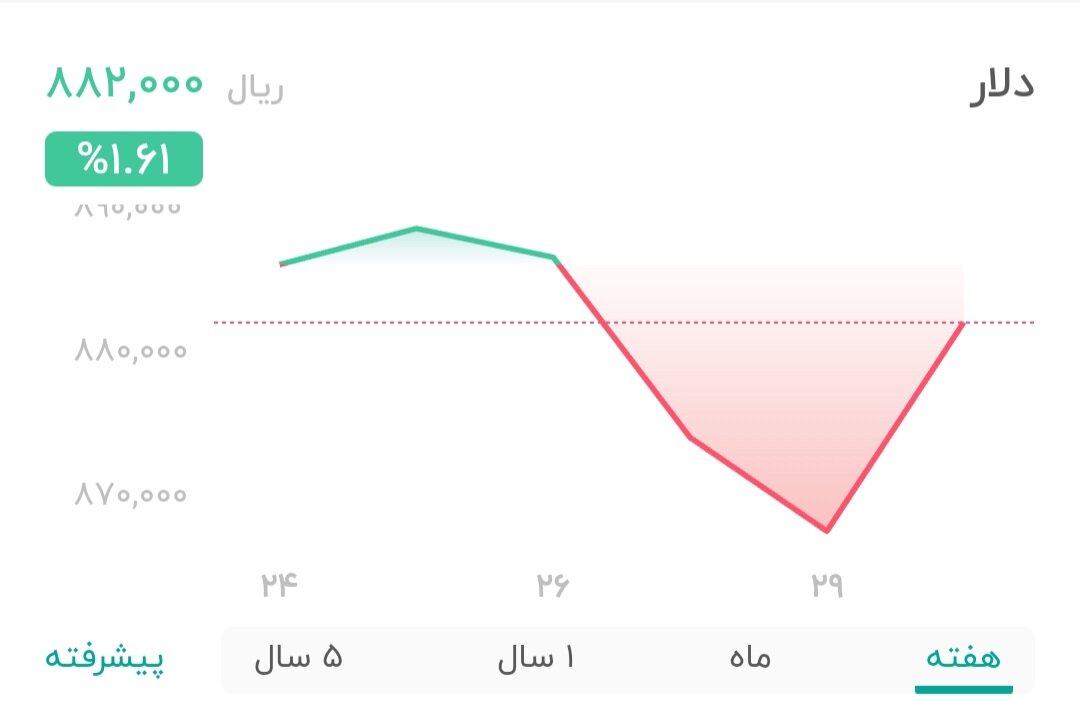Open the ۵ سال (five year) view
Viewport: 1080px width, 701px height.
(297, 658)
